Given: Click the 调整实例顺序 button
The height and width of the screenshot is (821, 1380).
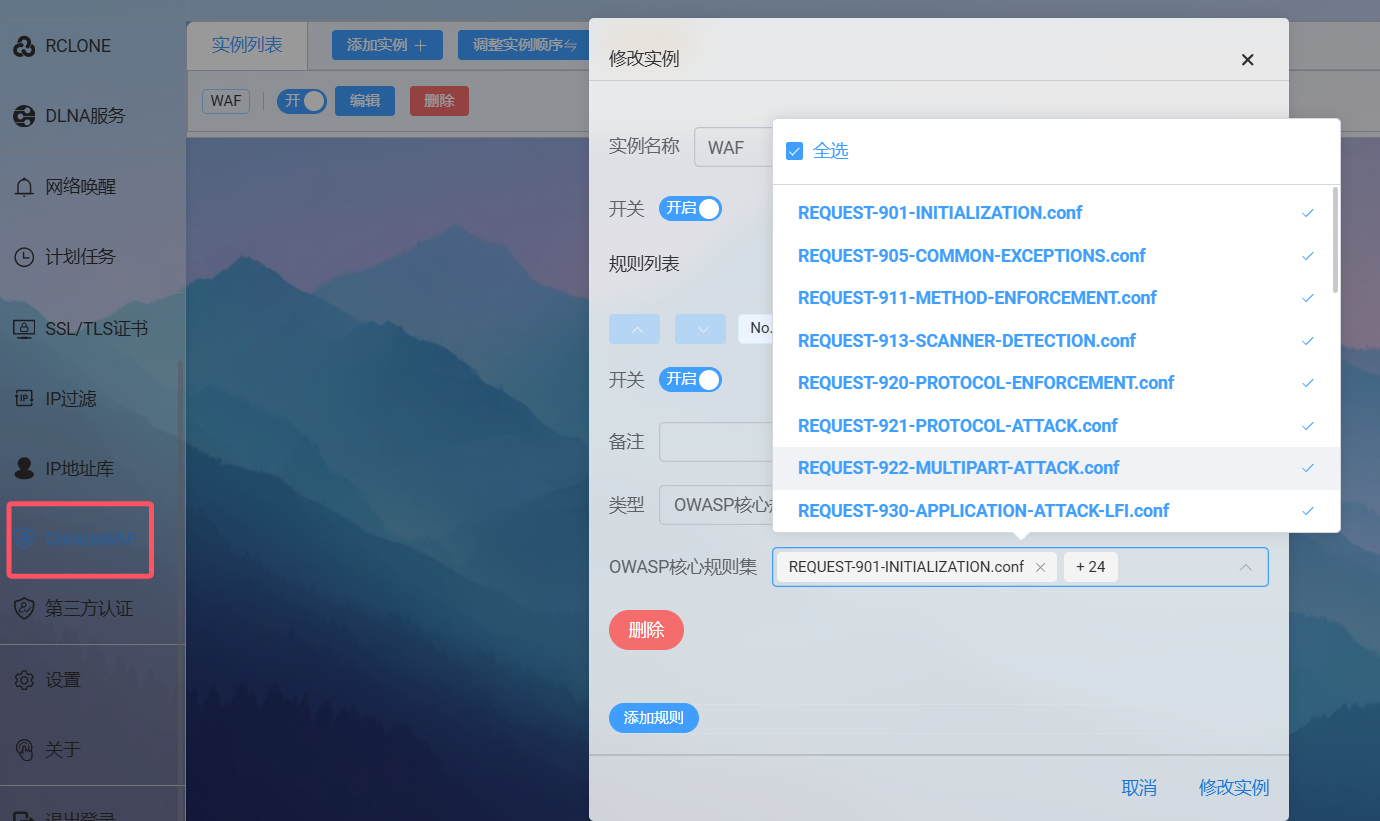Looking at the screenshot, I should pos(524,45).
